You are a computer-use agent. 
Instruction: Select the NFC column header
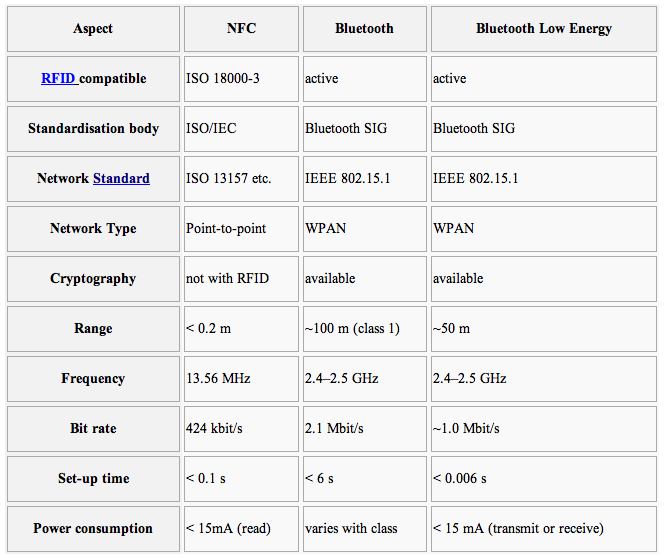(x=241, y=29)
